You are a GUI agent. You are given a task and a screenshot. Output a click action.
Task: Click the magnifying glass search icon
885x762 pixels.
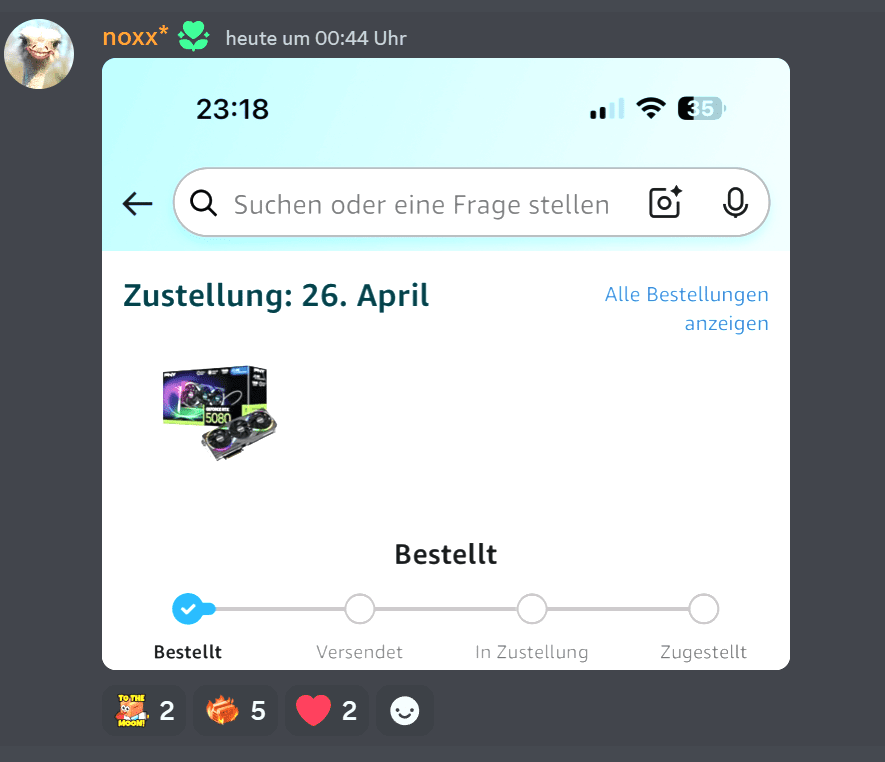(x=203, y=203)
